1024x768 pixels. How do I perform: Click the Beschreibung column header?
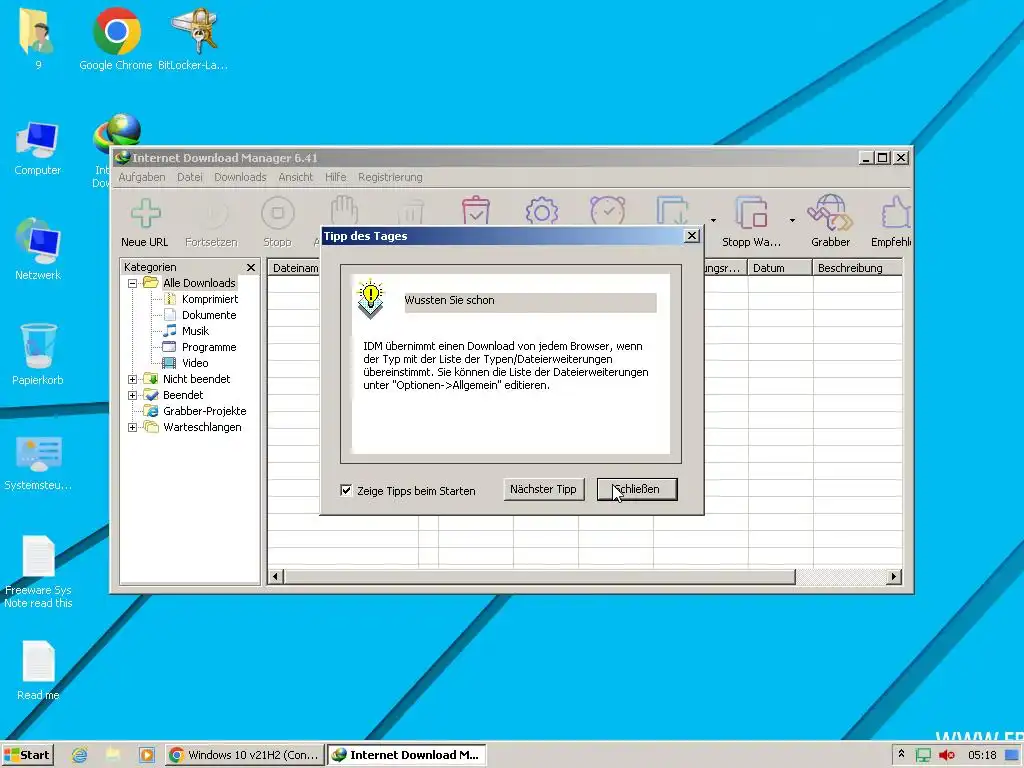tap(857, 268)
